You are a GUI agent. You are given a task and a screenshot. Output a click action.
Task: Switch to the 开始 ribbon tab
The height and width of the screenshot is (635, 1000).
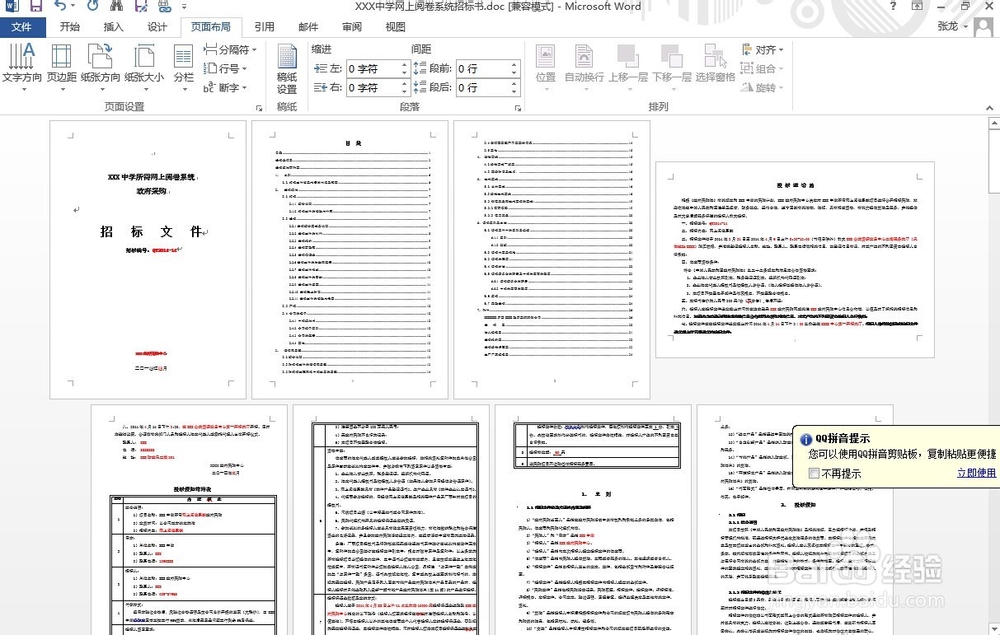(x=69, y=27)
